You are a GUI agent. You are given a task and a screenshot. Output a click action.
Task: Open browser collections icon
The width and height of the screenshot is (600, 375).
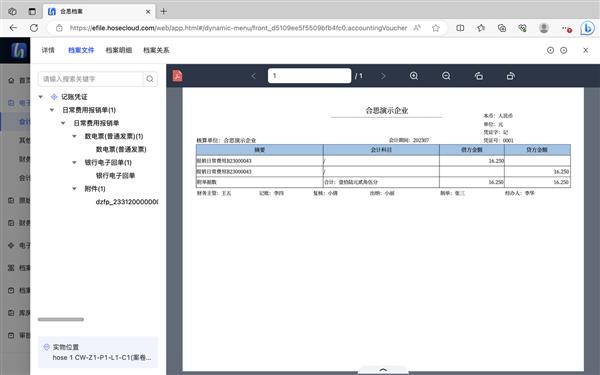(502, 28)
